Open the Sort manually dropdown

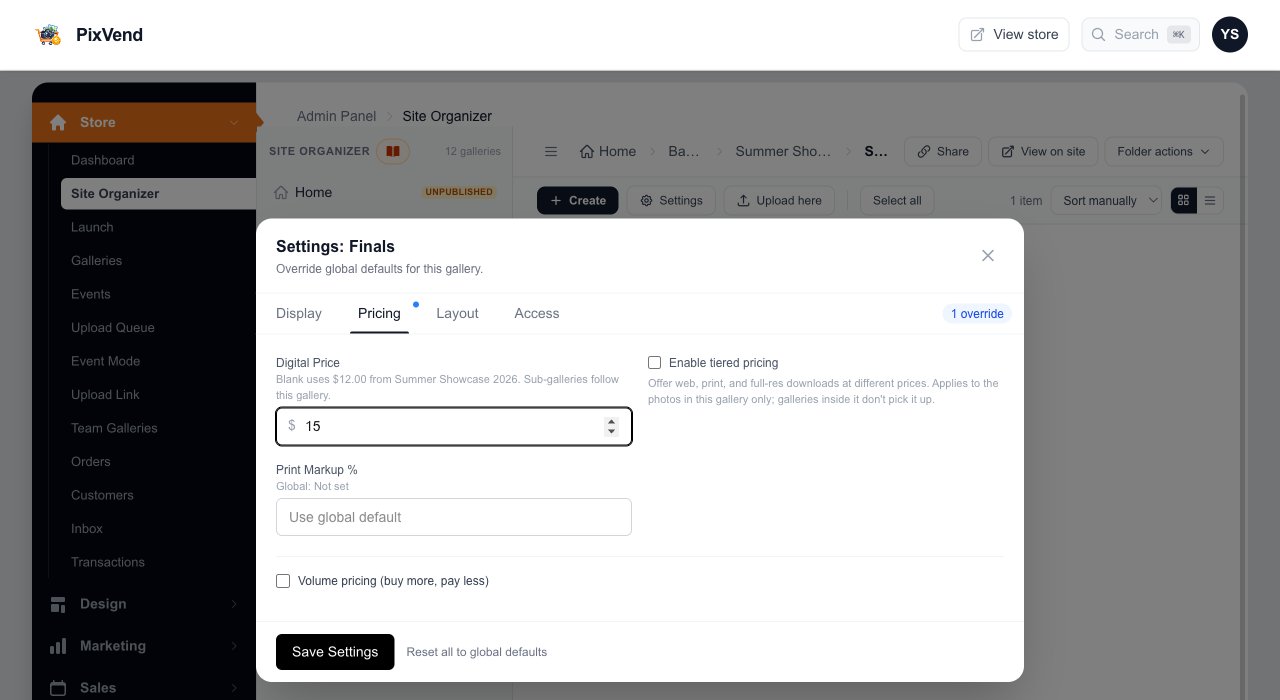(x=1110, y=200)
